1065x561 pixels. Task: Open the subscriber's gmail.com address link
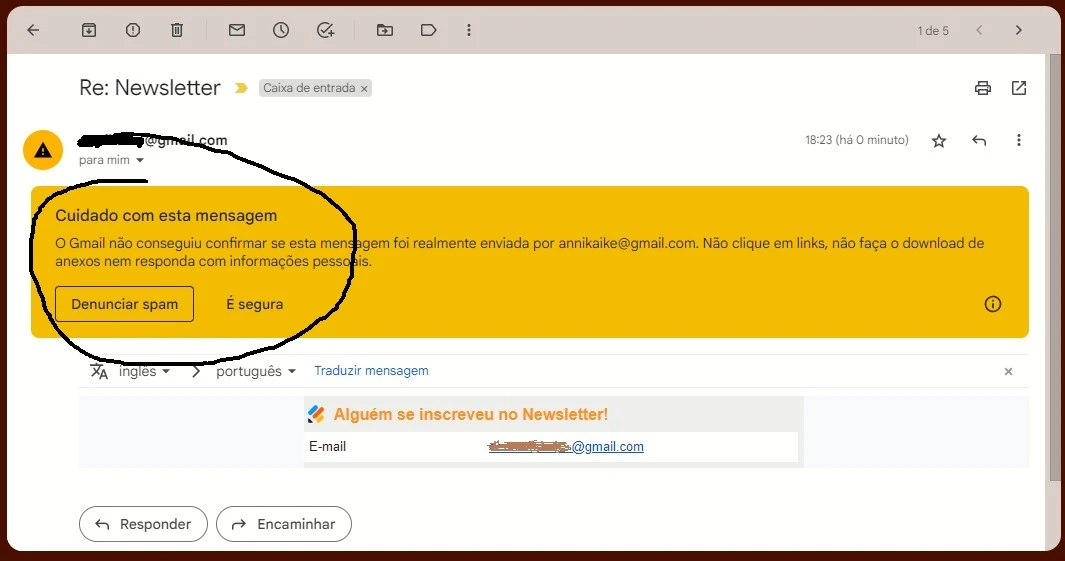pyautogui.click(x=566, y=446)
